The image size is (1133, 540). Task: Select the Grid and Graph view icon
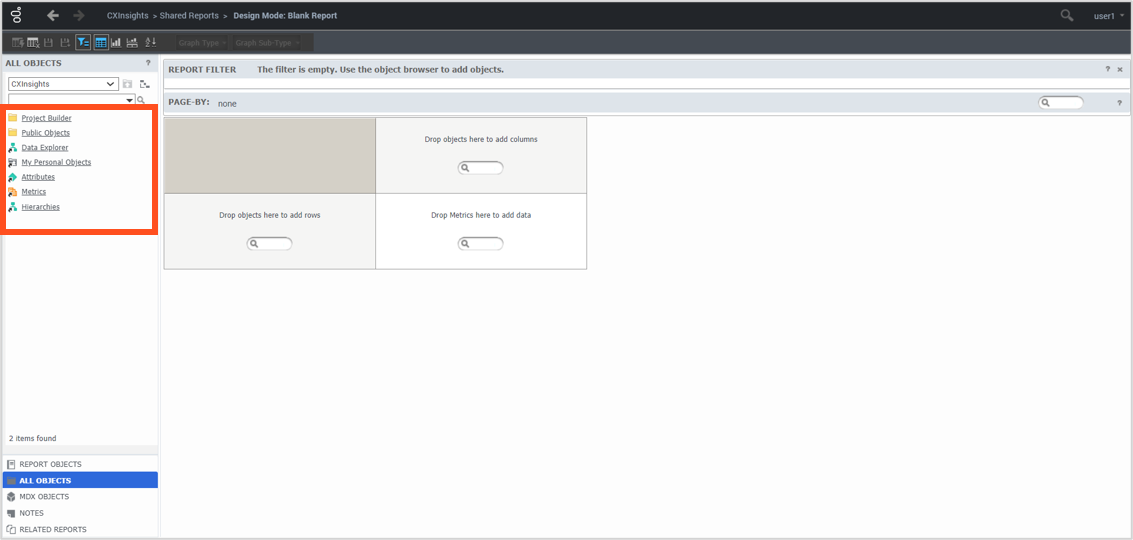[132, 43]
